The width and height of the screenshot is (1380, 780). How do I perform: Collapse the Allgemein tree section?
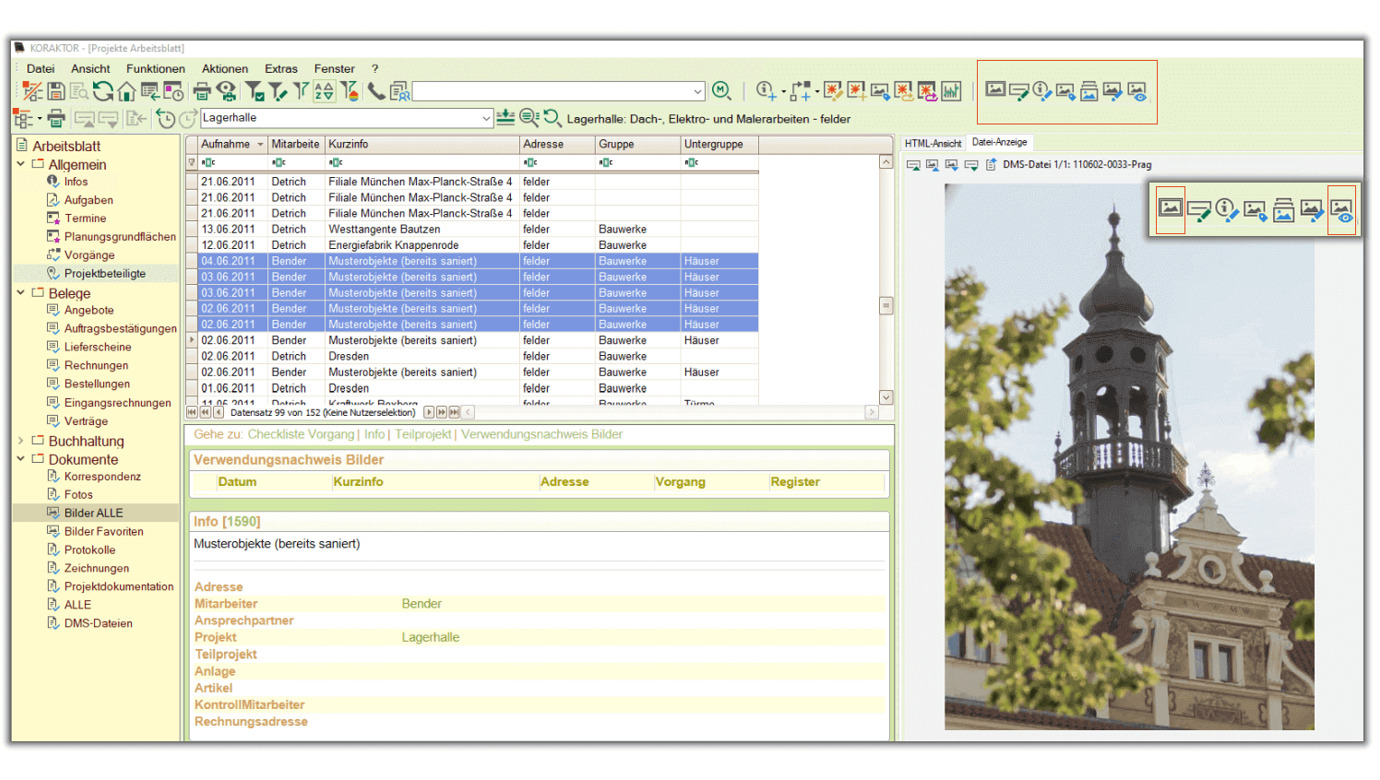click(x=21, y=164)
